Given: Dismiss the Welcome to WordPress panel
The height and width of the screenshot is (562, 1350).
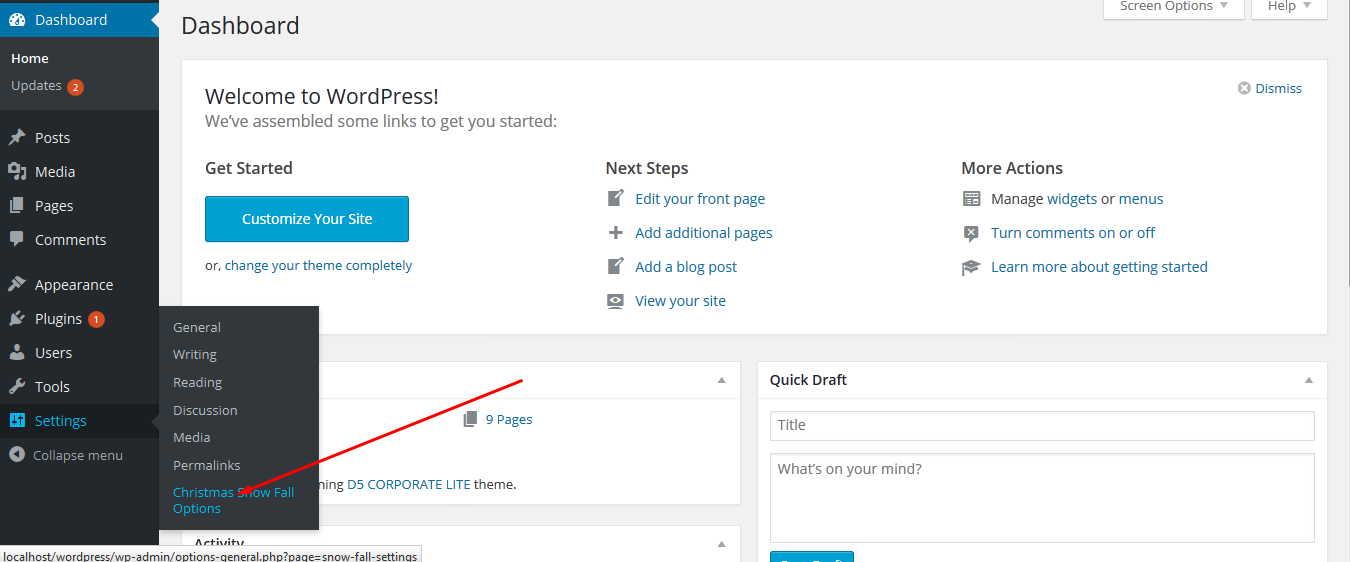Looking at the screenshot, I should click(1270, 88).
